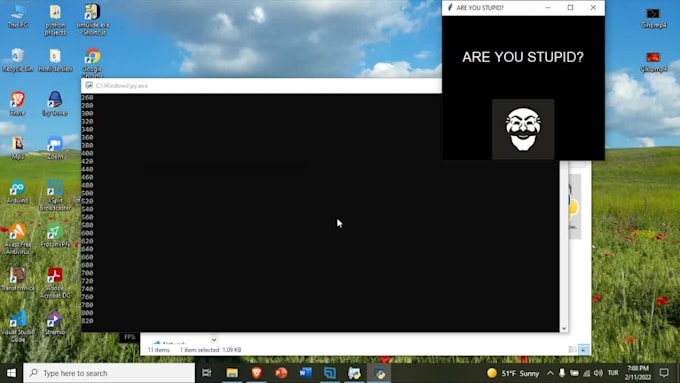Screen dimensions: 680x383
Task: Switch the TUR input language indicator
Action: (613, 373)
